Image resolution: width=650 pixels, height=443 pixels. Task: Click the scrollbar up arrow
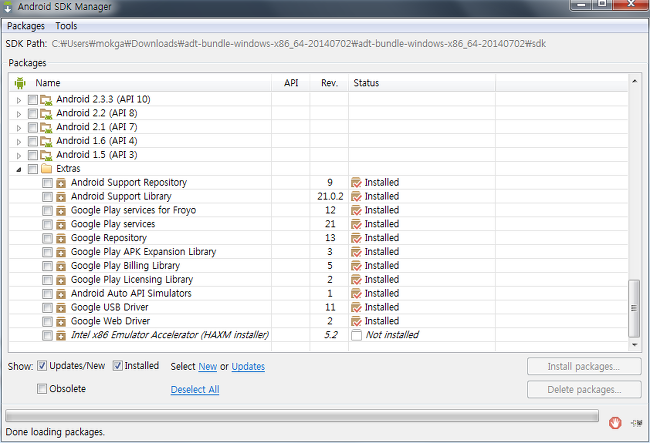click(634, 82)
